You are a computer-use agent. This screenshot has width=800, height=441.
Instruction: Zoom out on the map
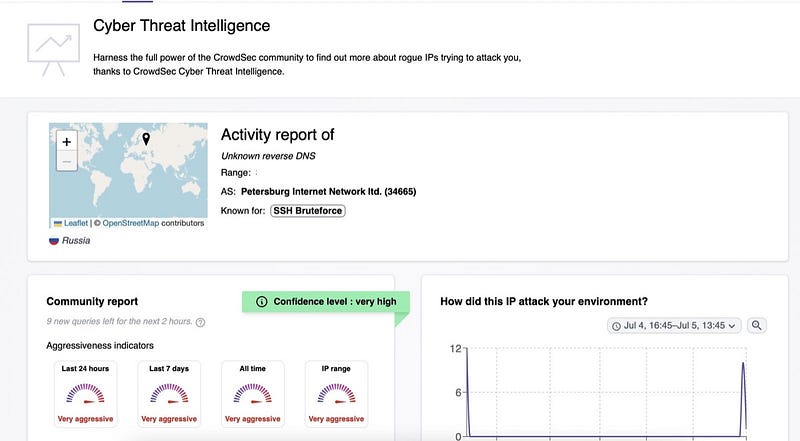tap(66, 161)
